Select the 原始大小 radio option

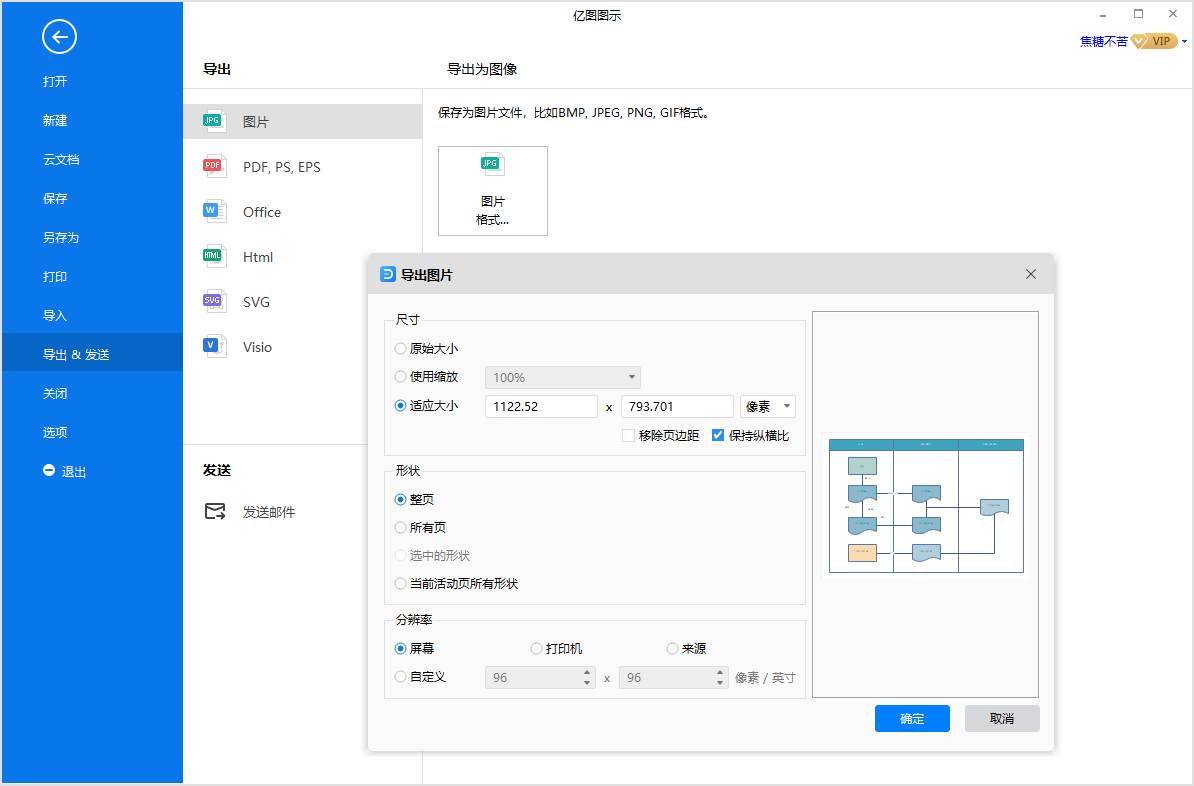click(401, 349)
